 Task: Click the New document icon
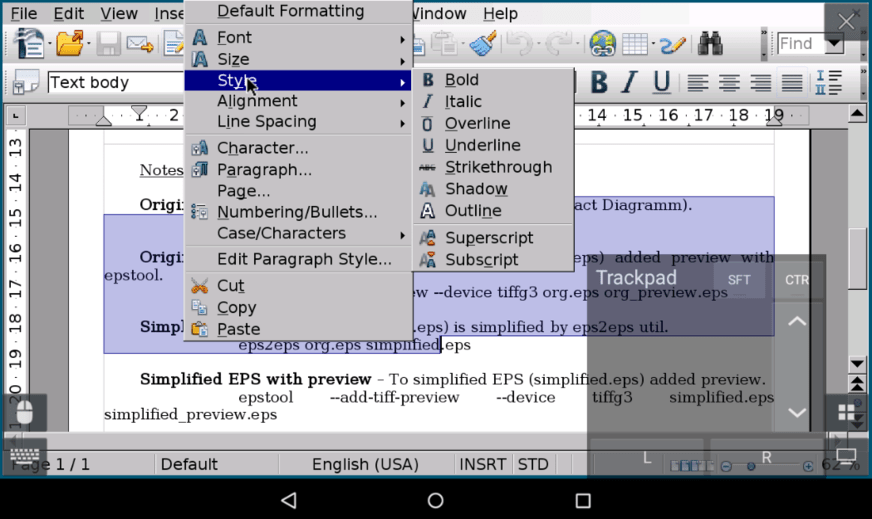[x=28, y=43]
